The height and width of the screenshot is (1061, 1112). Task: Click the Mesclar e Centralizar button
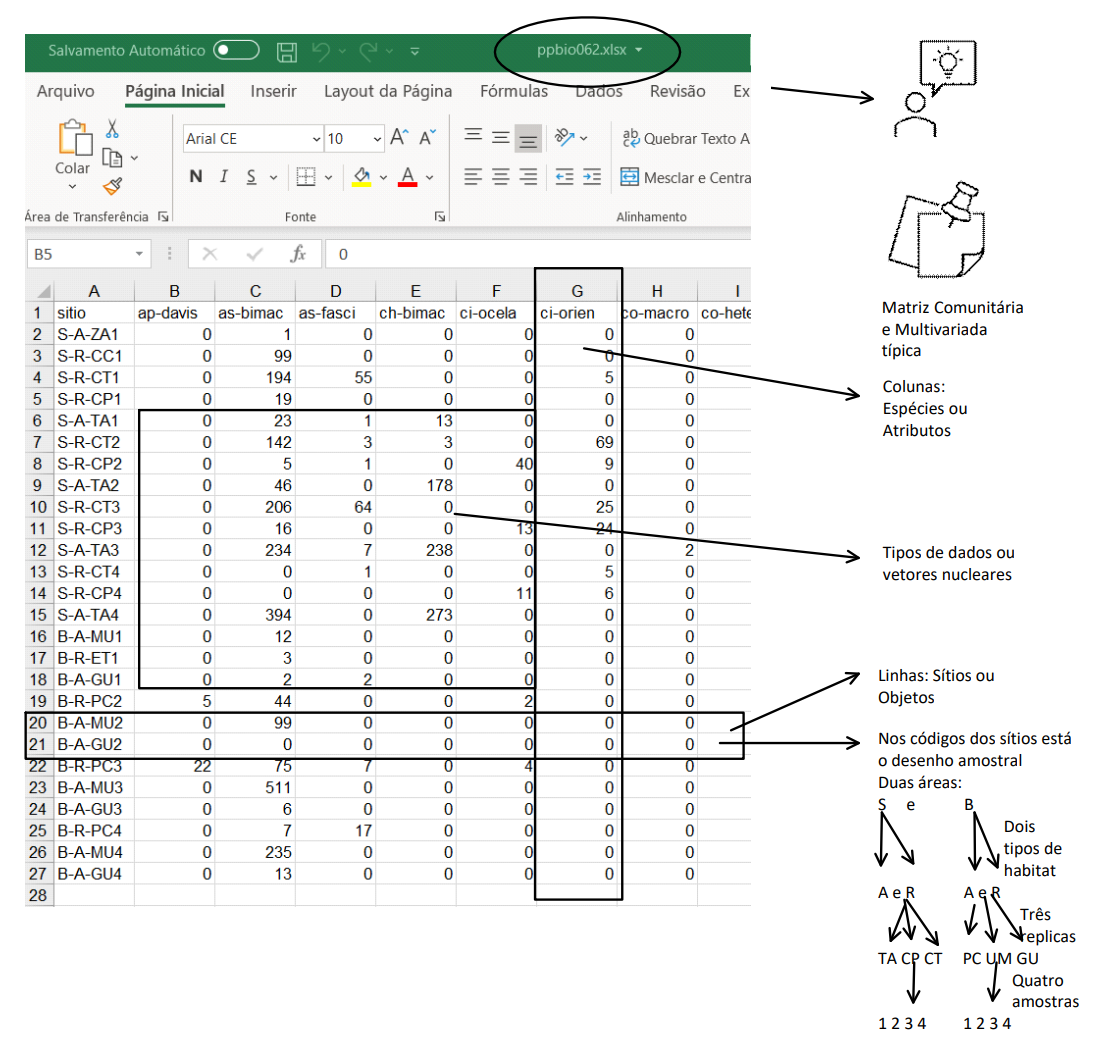click(x=686, y=177)
